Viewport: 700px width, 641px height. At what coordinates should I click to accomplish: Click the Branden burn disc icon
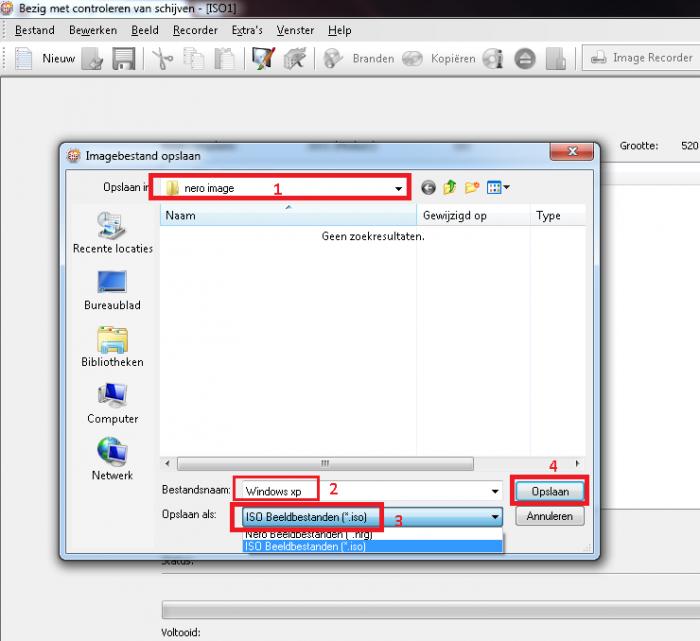coord(333,58)
